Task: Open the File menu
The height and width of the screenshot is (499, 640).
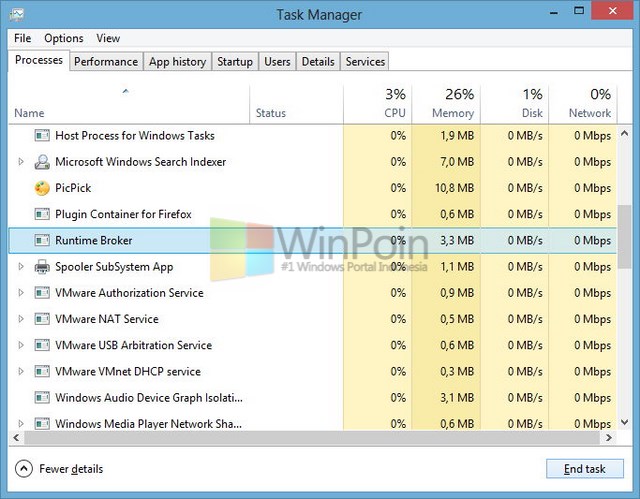Action: point(22,38)
